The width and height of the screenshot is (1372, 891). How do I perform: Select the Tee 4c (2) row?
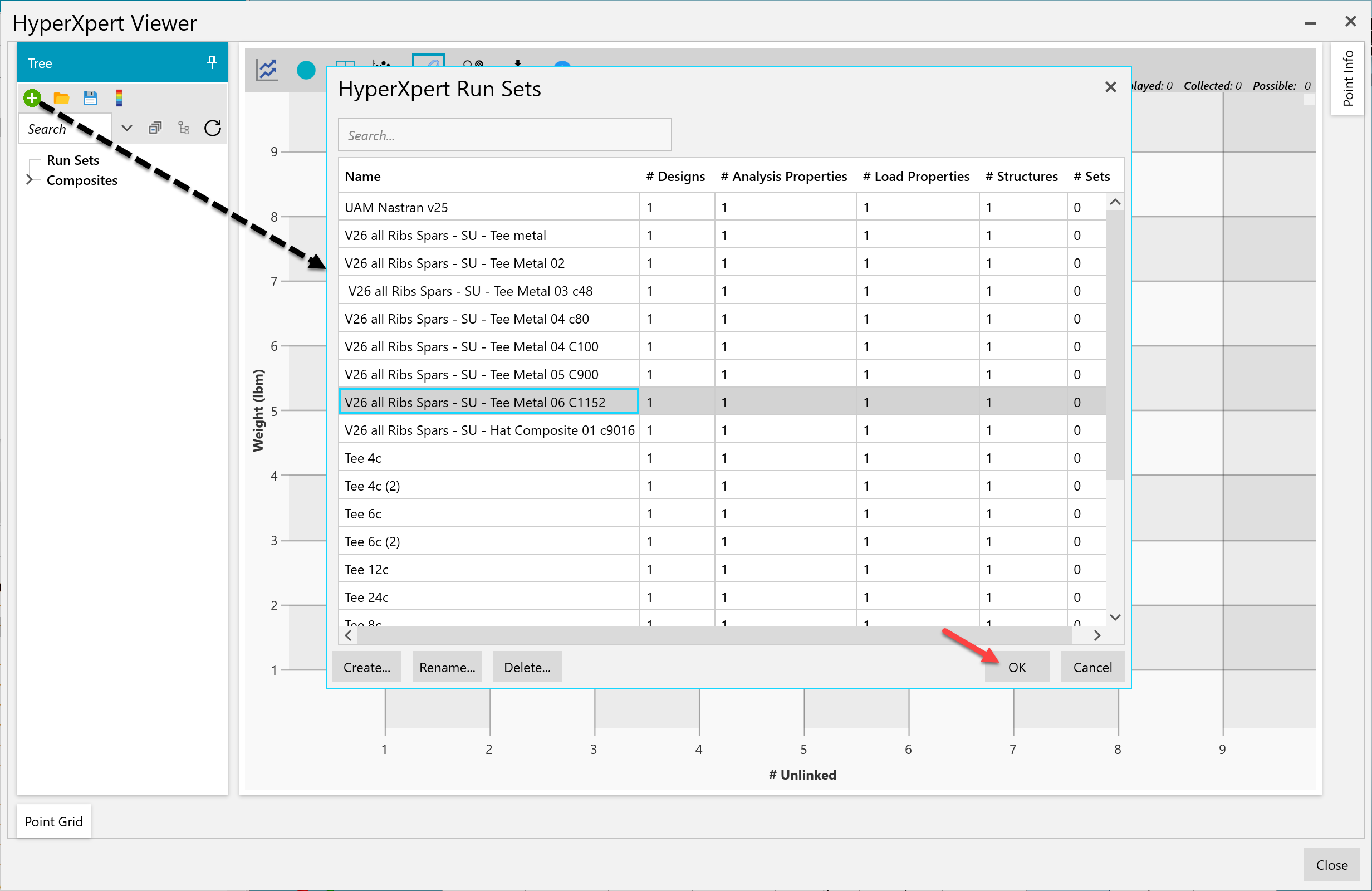[x=722, y=486]
